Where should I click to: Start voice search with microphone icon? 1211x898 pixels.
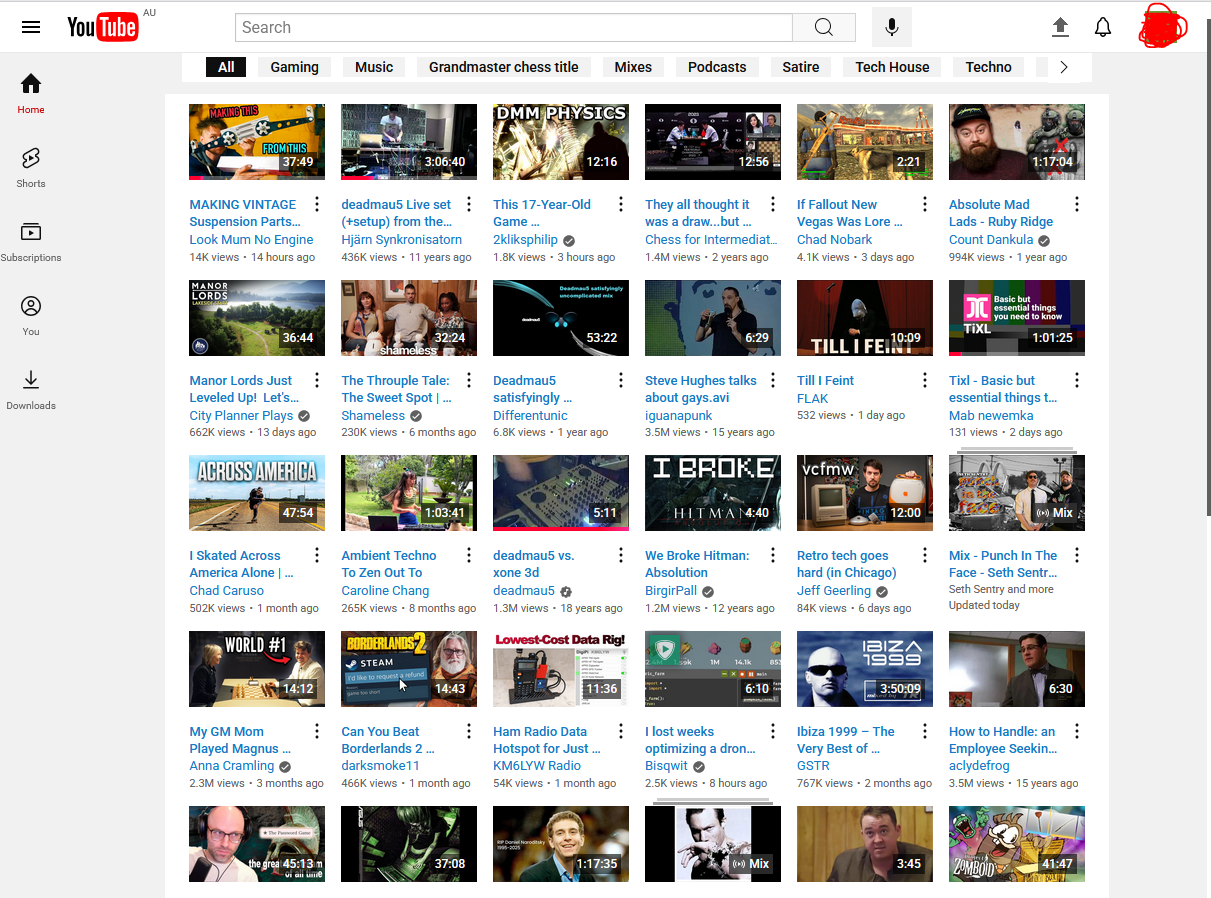point(892,27)
